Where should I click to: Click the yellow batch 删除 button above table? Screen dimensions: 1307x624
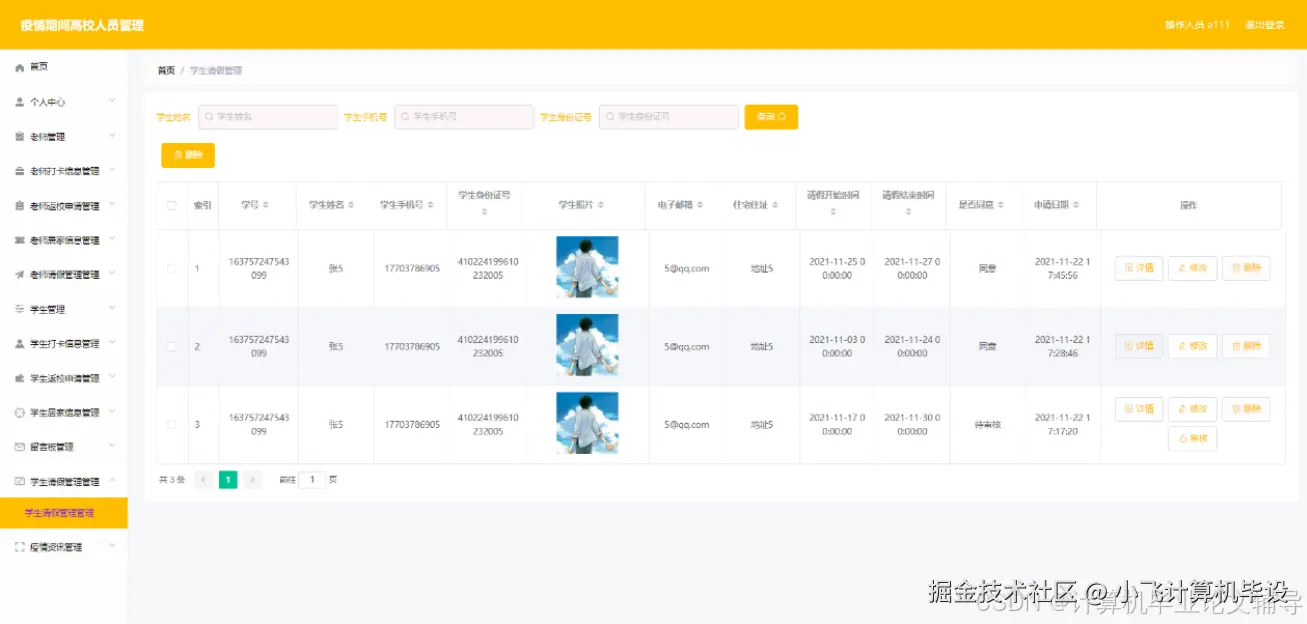(188, 155)
